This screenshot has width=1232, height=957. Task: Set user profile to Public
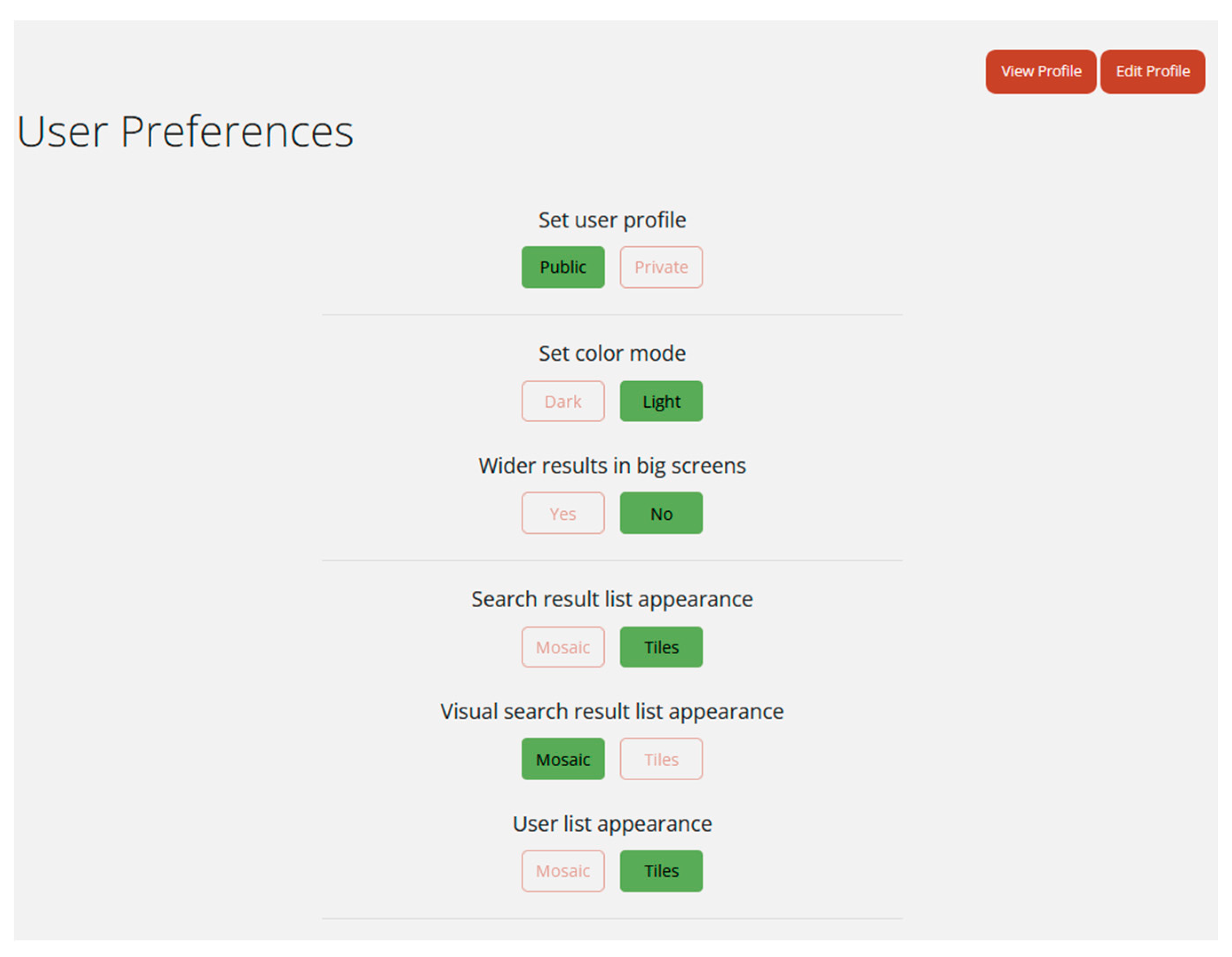(562, 267)
